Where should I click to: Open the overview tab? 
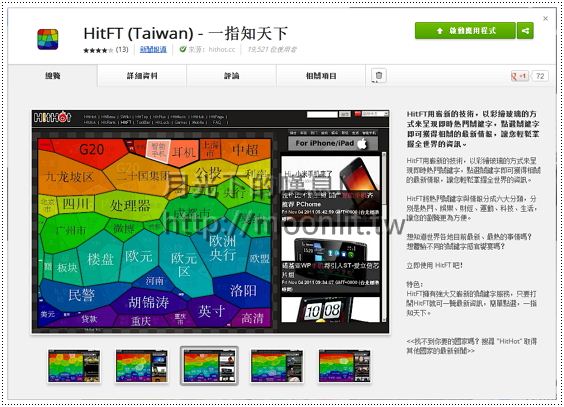click(x=53, y=76)
